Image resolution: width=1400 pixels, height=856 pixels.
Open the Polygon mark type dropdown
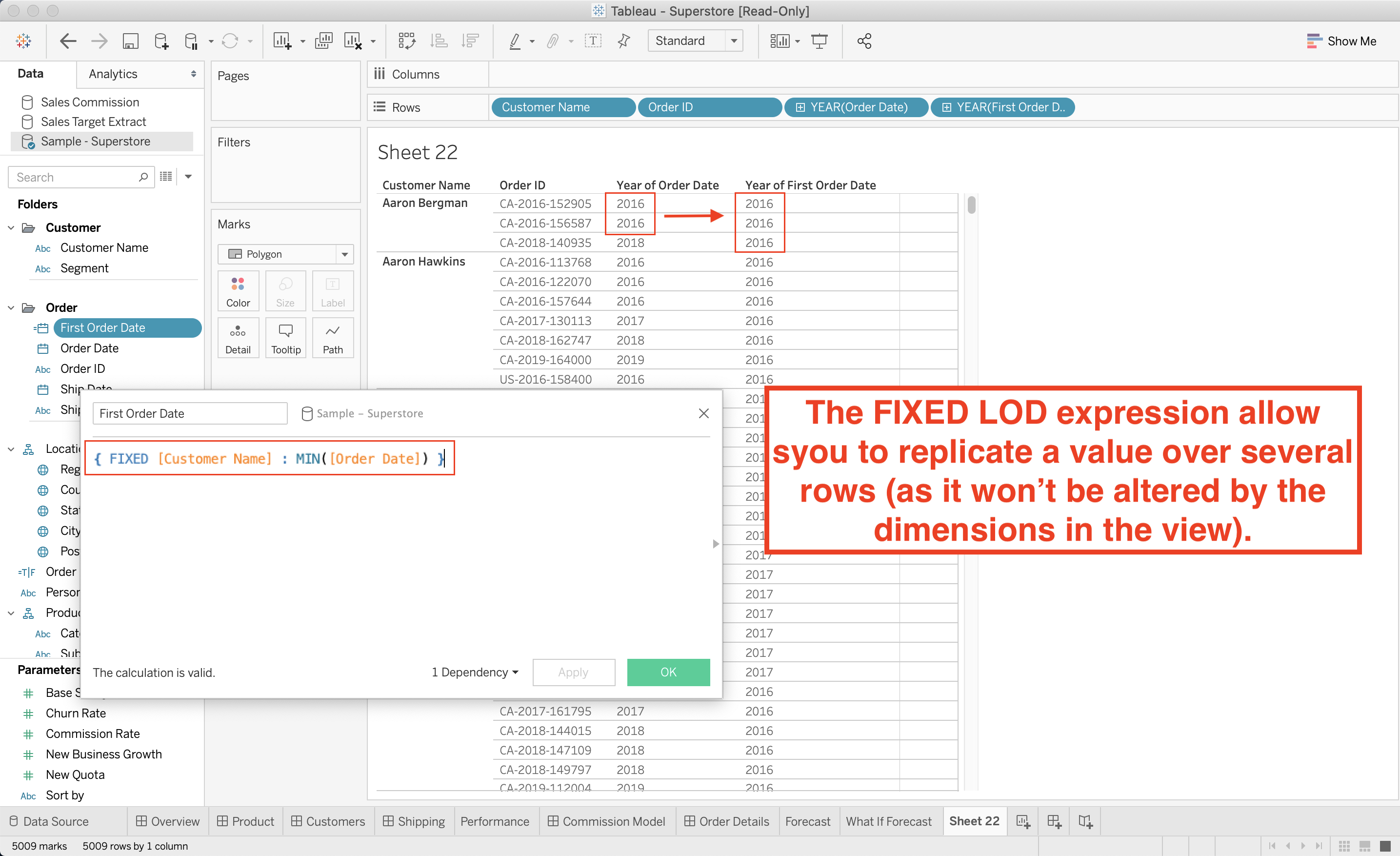pos(344,254)
